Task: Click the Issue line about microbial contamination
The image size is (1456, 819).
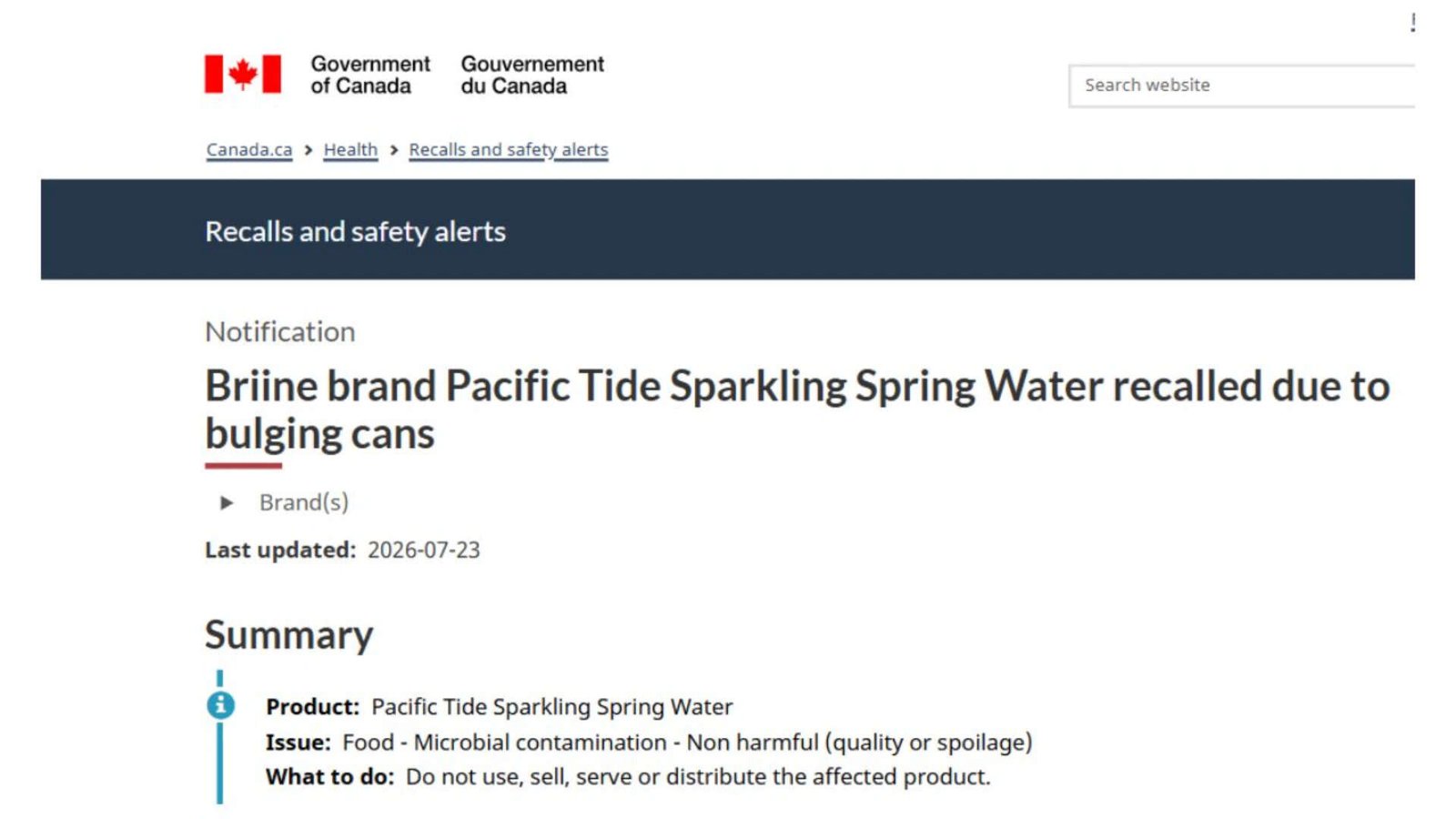Action: tap(649, 743)
